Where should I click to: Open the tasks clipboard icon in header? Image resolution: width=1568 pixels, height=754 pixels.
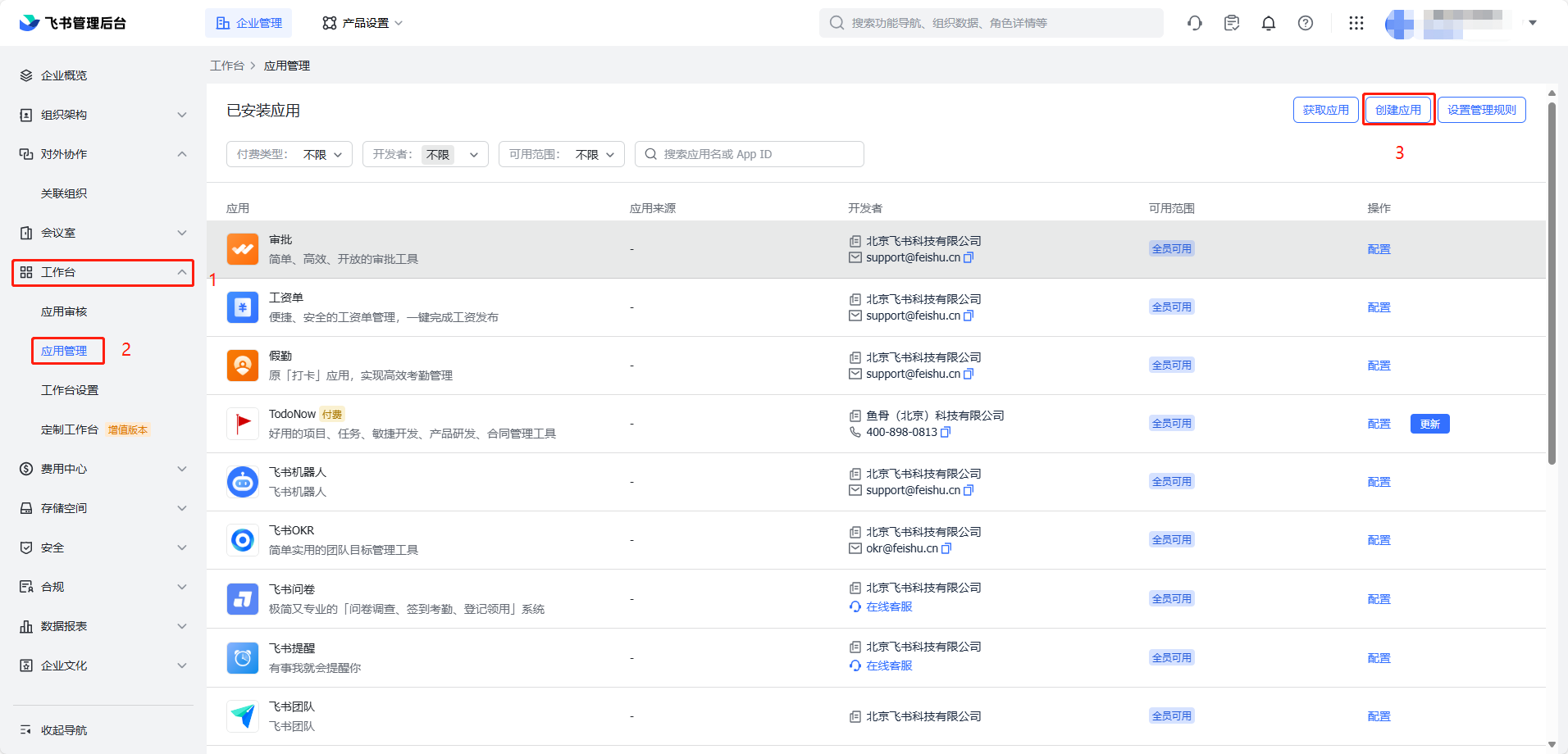[1231, 23]
